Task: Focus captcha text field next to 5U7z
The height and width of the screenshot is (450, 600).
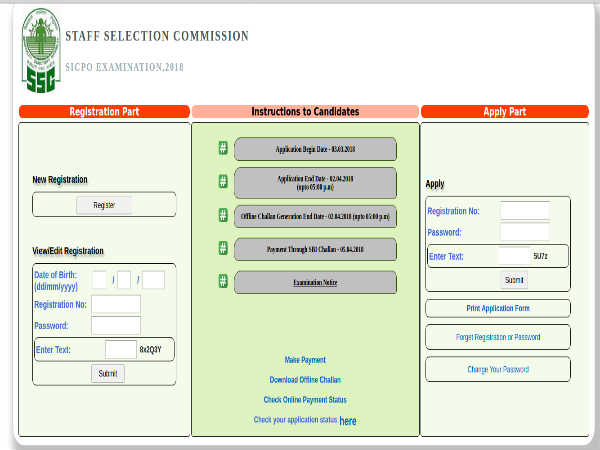Action: coord(514,256)
